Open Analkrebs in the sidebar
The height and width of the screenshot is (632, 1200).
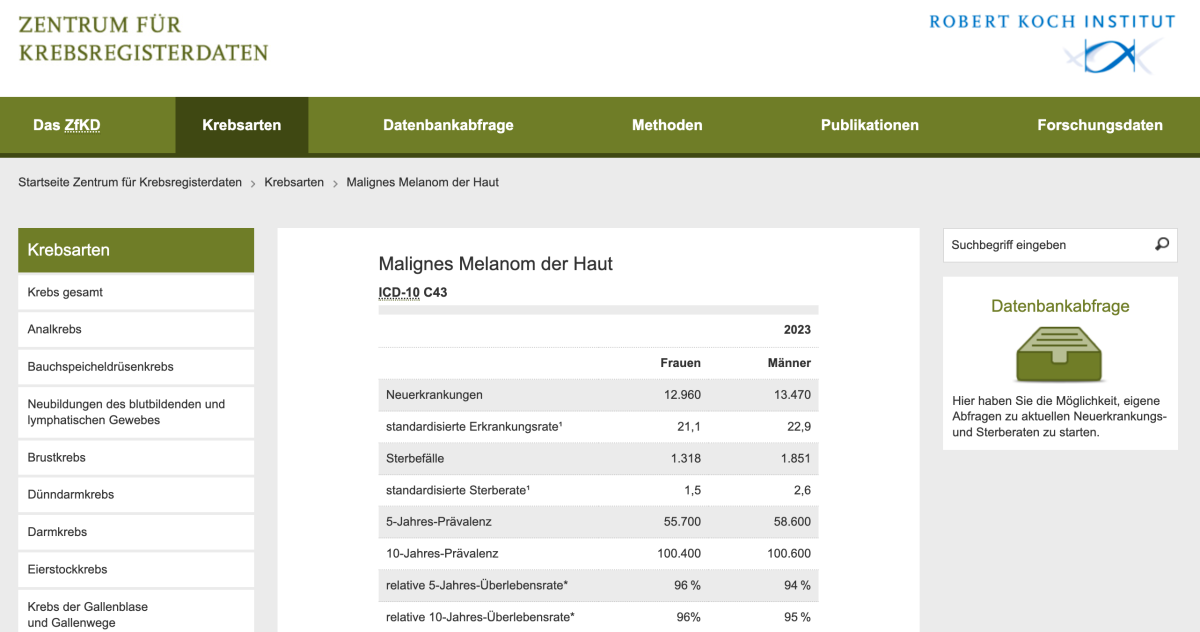[x=136, y=329]
